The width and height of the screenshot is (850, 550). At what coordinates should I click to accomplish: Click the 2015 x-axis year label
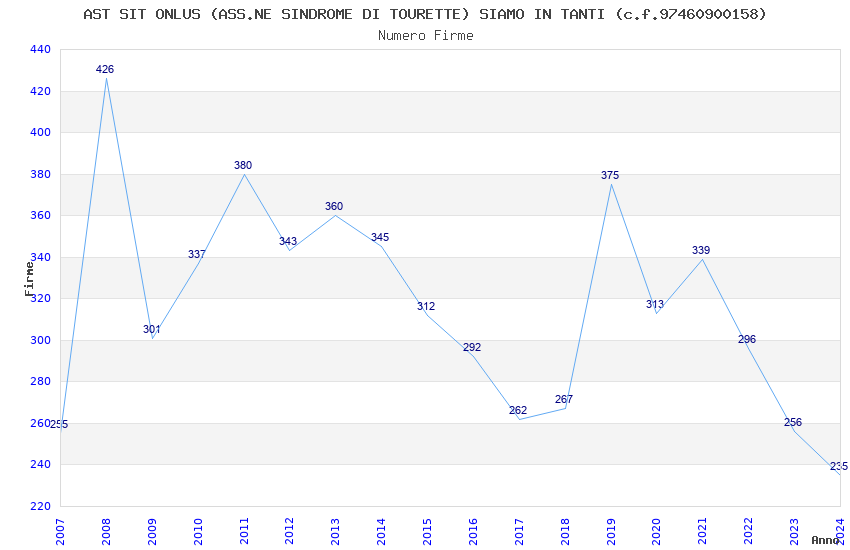tap(427, 531)
